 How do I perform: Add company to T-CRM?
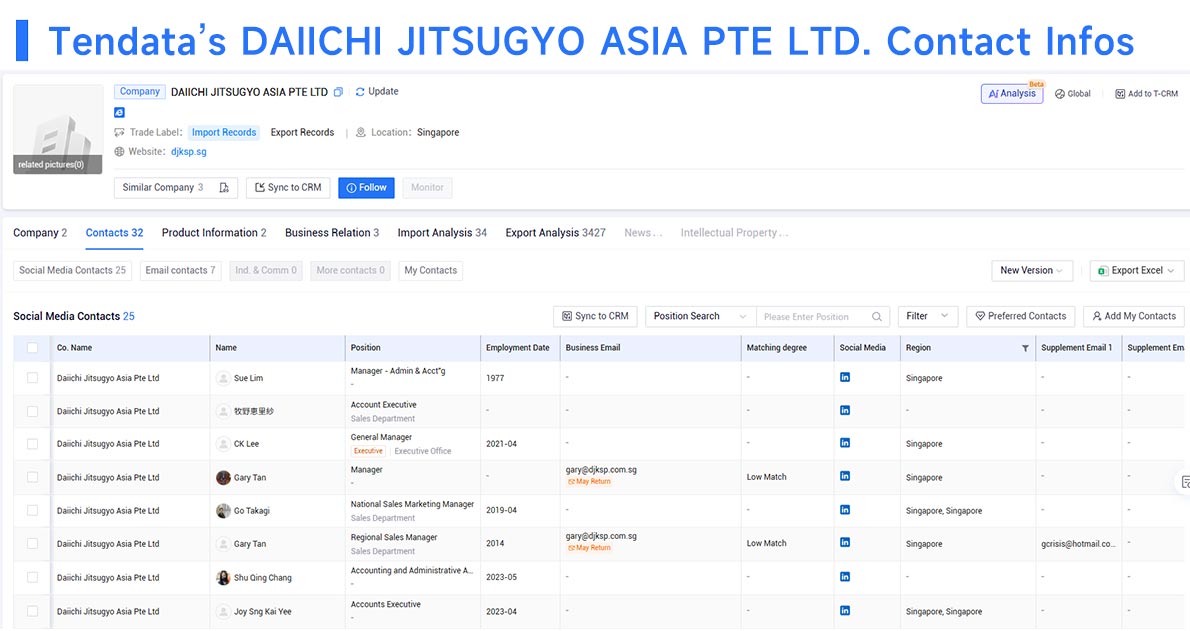pos(1146,94)
